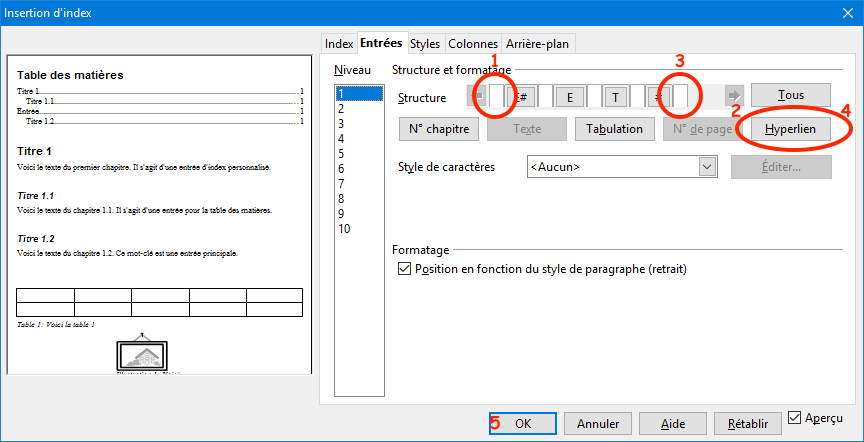Click the Rétablir reset button

pos(748,424)
